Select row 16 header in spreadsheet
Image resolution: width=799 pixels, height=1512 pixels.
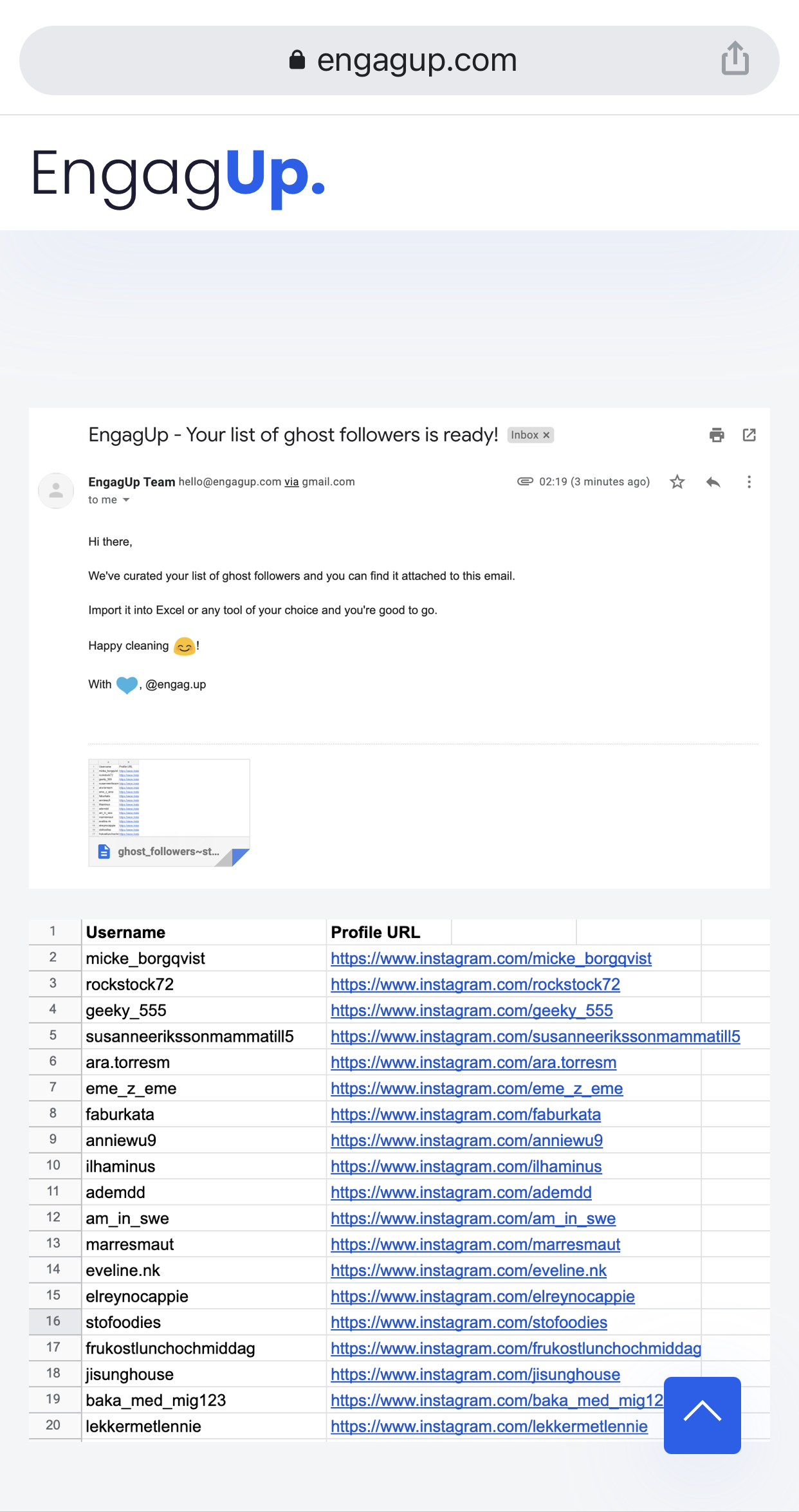(53, 1322)
